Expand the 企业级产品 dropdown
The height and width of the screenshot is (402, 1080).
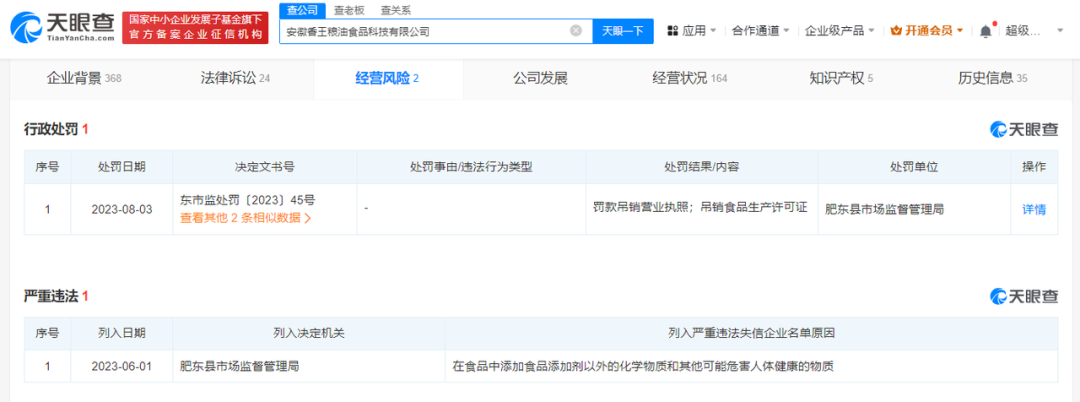click(x=840, y=31)
